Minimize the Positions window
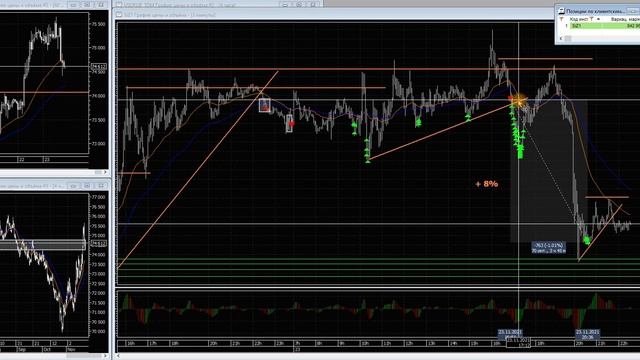 [634, 11]
